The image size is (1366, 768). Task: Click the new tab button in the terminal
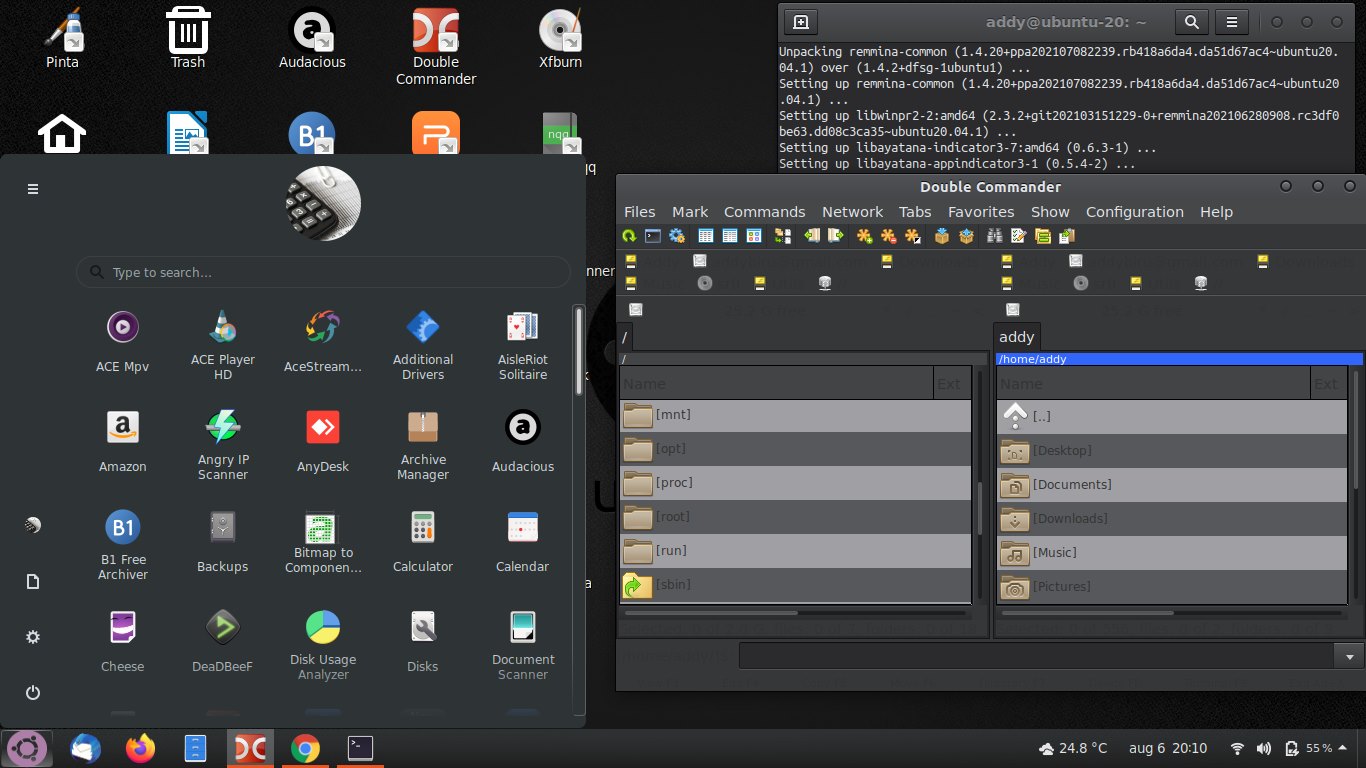(x=800, y=22)
